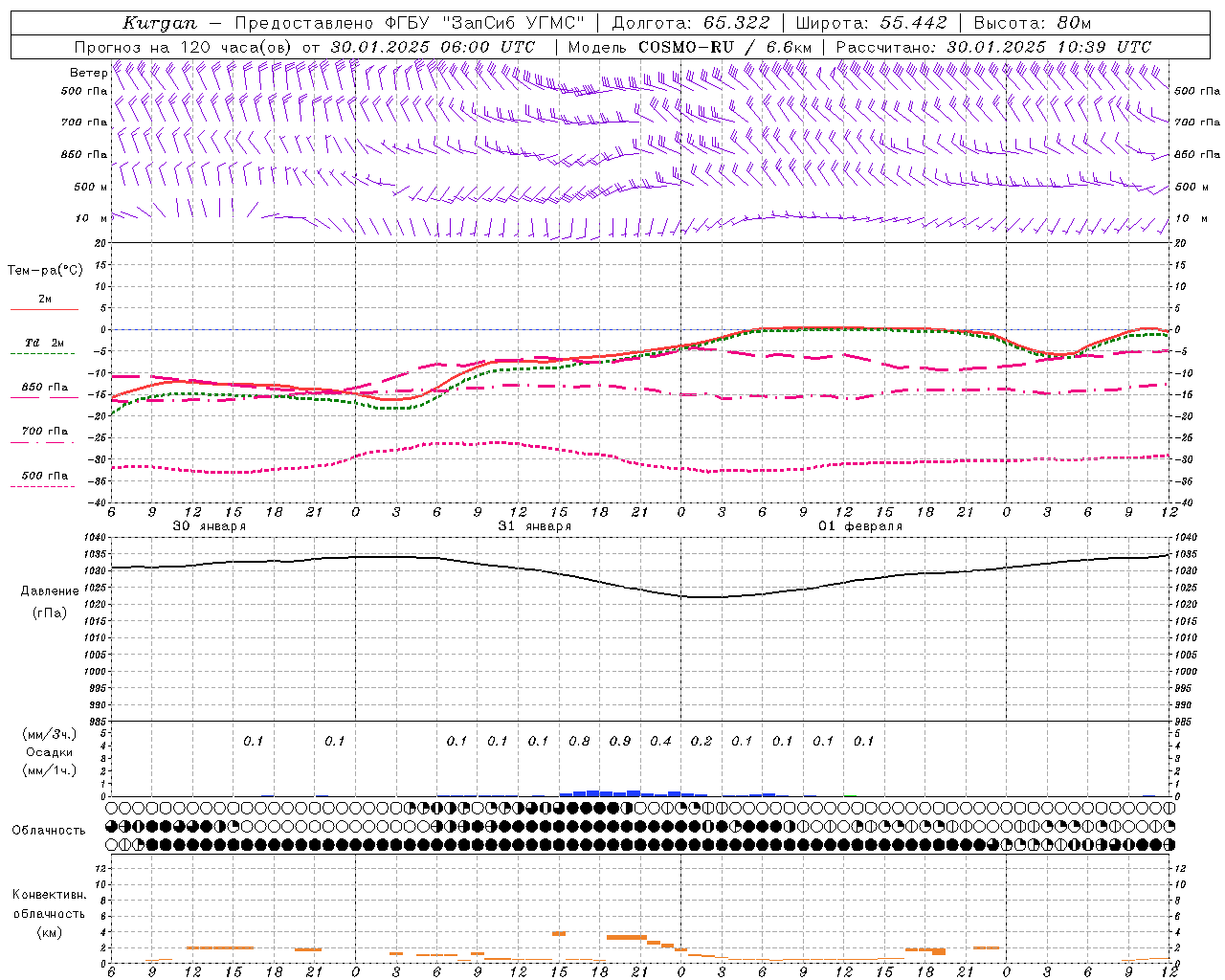The height and width of the screenshot is (980, 1225).
Task: Click "10 м" wind level label on left
Action: (x=92, y=218)
